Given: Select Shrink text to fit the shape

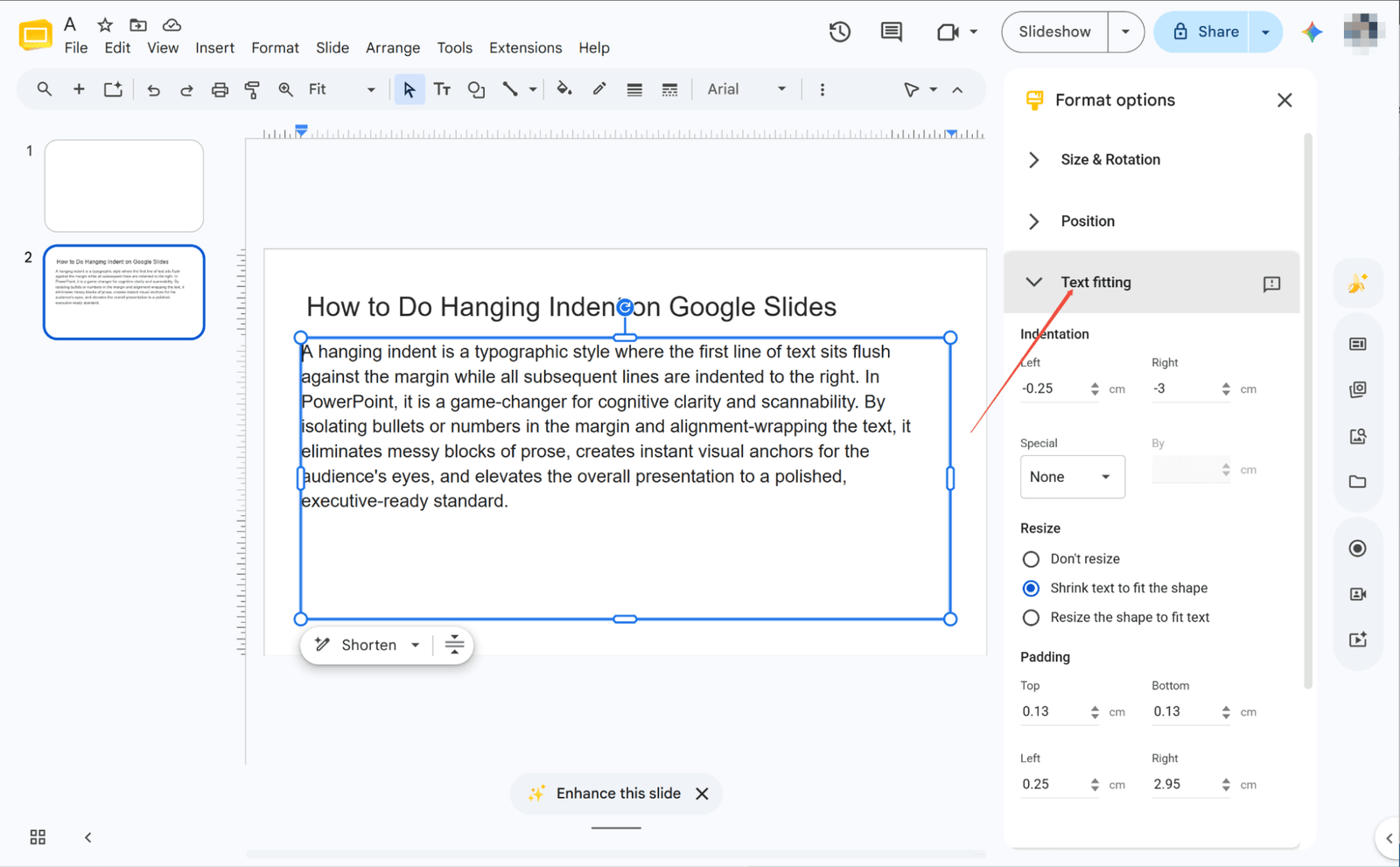Looking at the screenshot, I should point(1031,588).
